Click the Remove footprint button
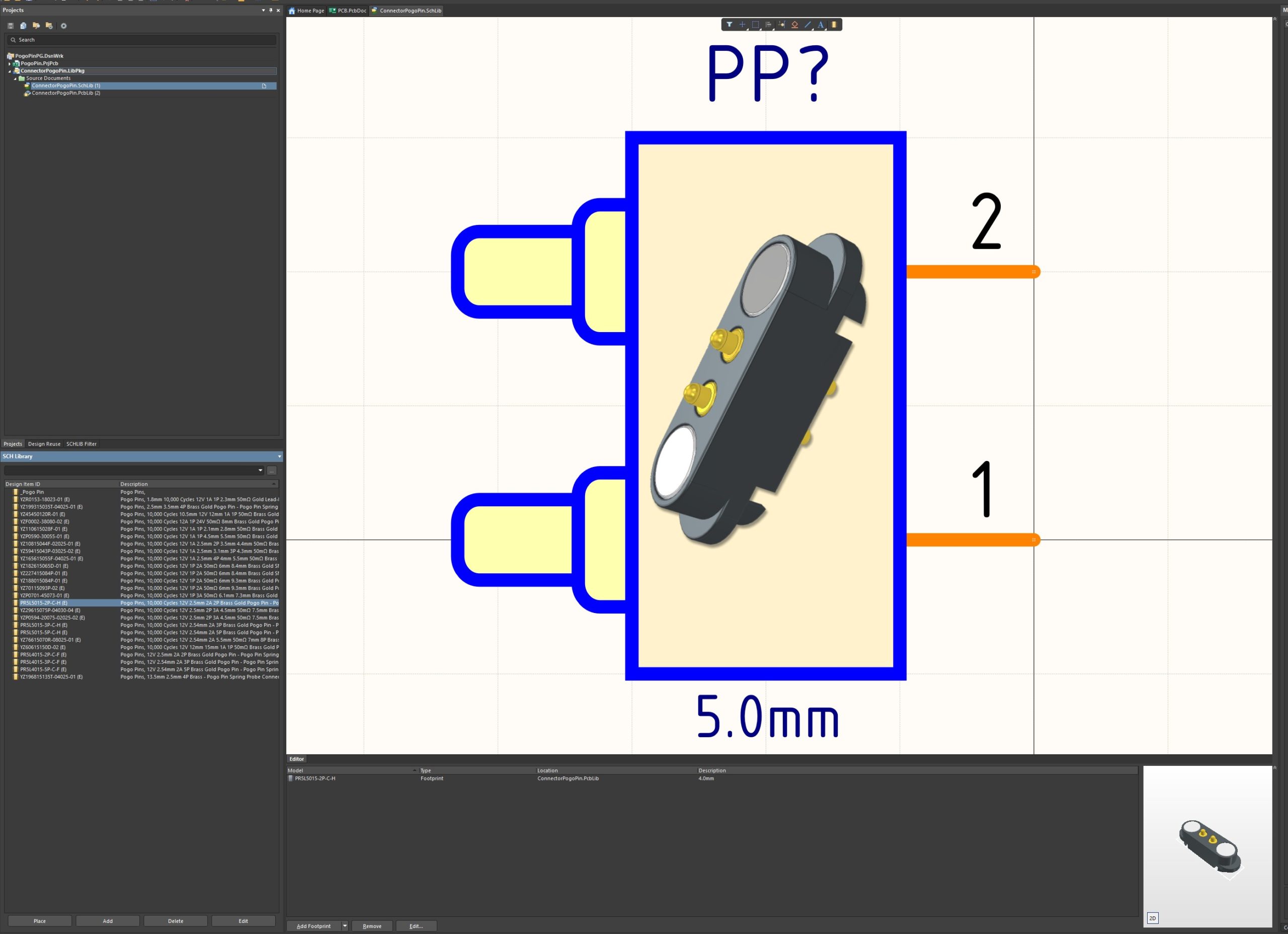This screenshot has width=1288, height=934. click(x=372, y=926)
